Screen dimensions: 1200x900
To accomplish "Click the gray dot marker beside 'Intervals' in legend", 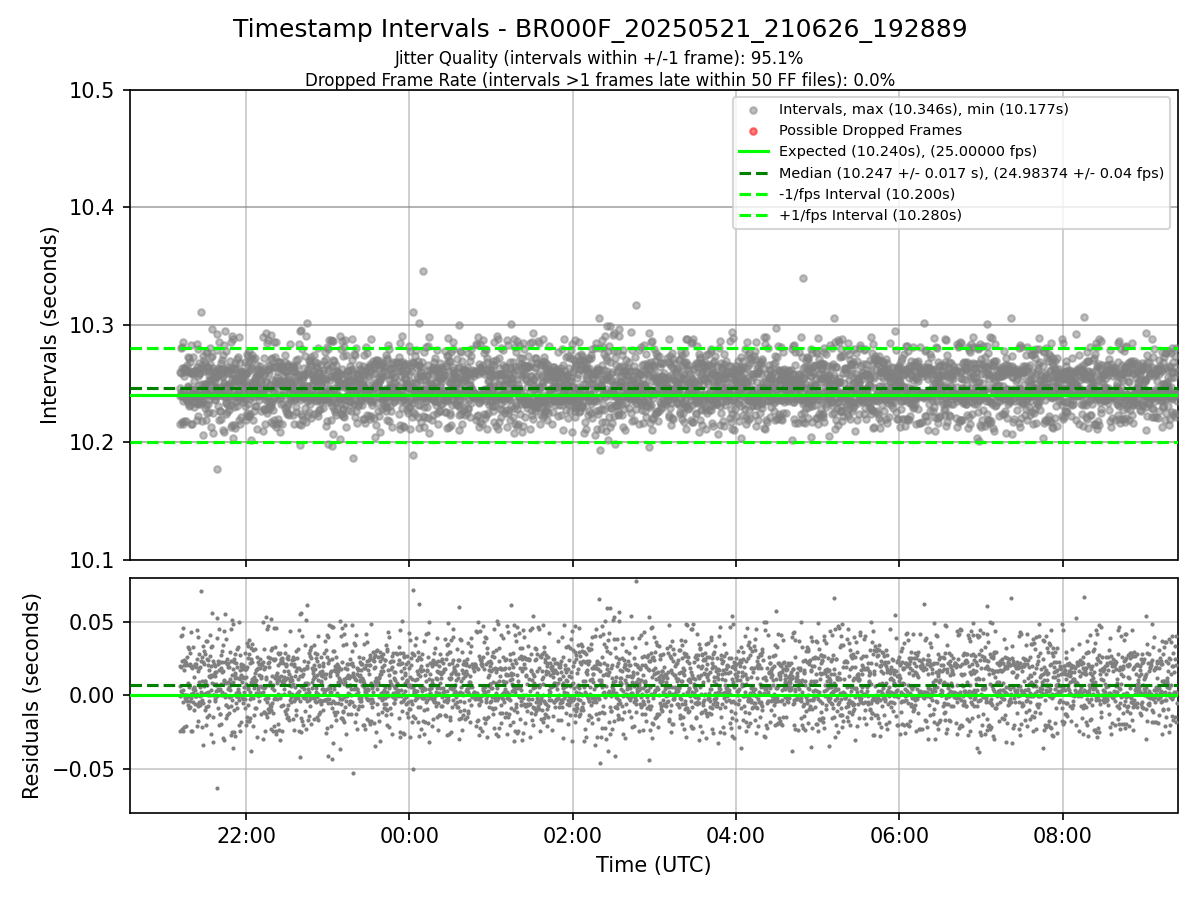I will (754, 110).
